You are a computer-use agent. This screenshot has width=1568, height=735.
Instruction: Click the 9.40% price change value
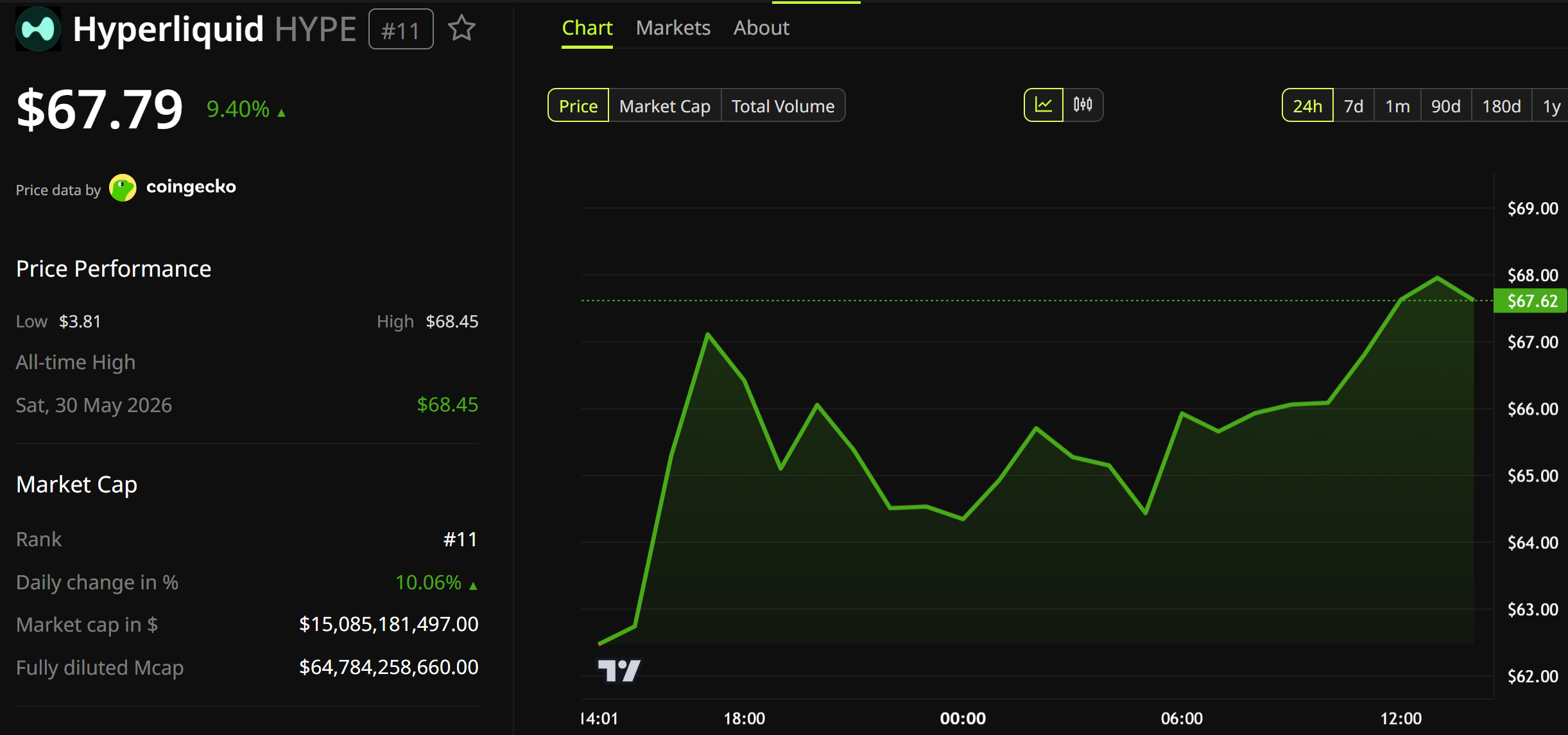click(238, 109)
